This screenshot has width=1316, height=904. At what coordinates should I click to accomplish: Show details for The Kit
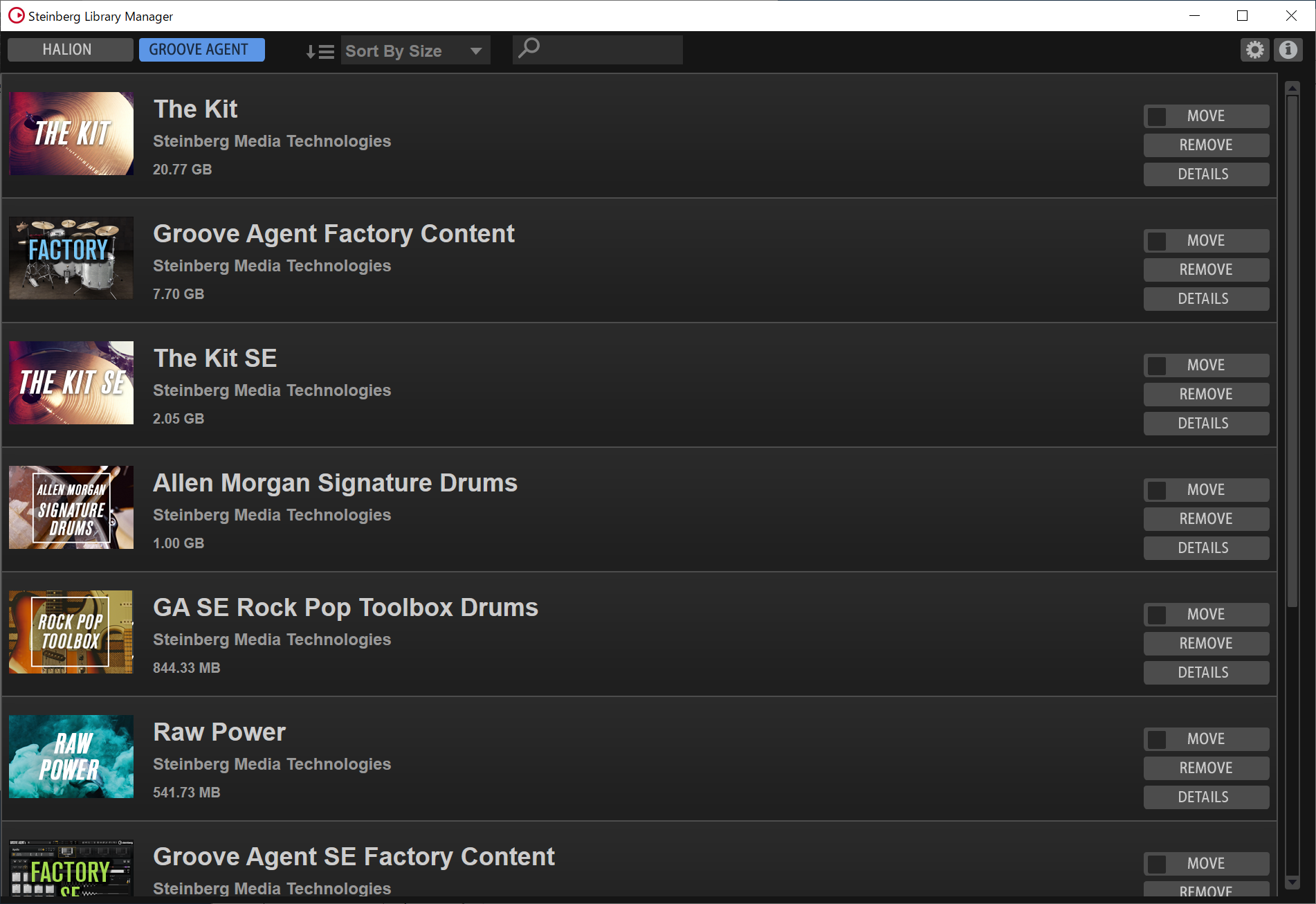tap(1206, 174)
